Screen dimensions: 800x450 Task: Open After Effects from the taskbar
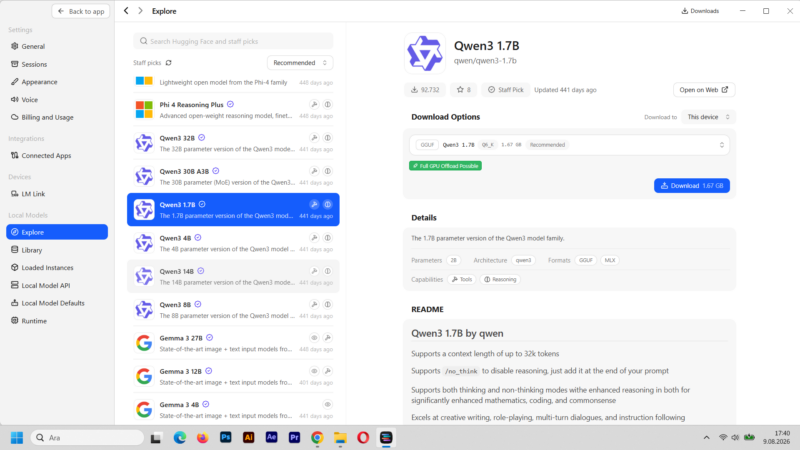[271, 437]
